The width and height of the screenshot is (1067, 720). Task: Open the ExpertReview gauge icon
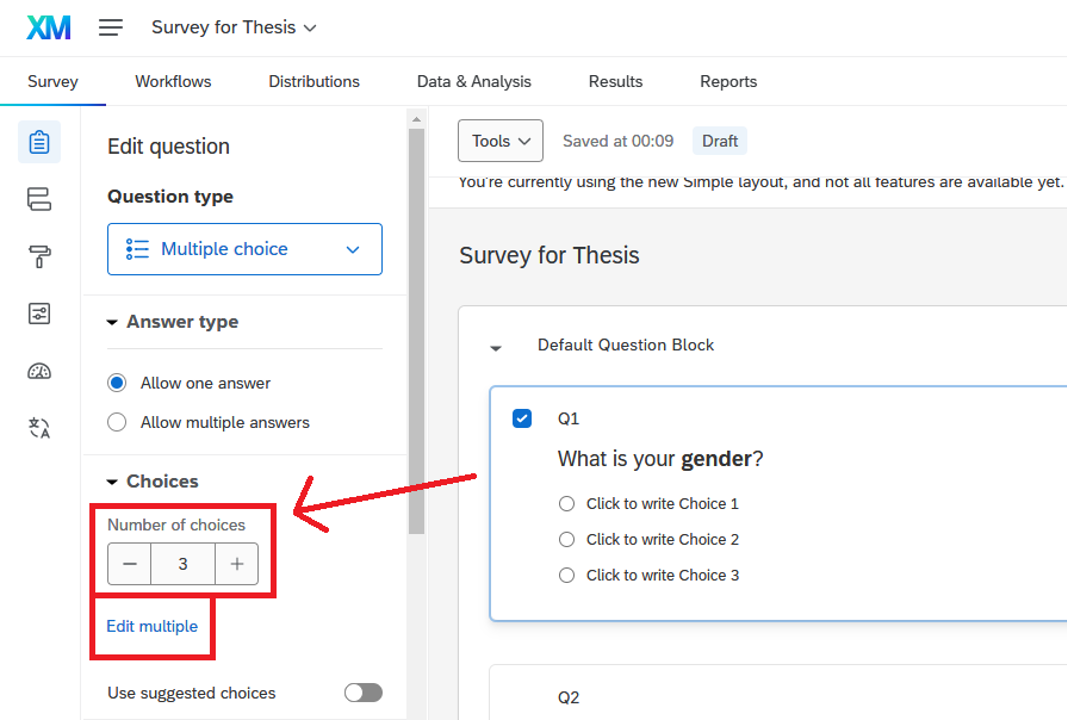[39, 372]
